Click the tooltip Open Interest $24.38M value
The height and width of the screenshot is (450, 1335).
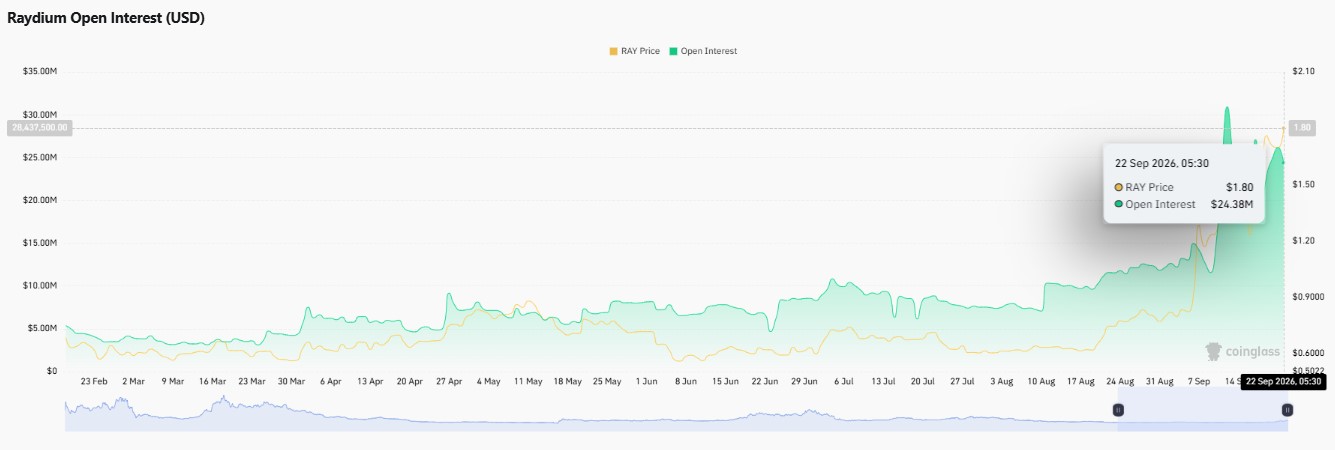[x=1231, y=204]
